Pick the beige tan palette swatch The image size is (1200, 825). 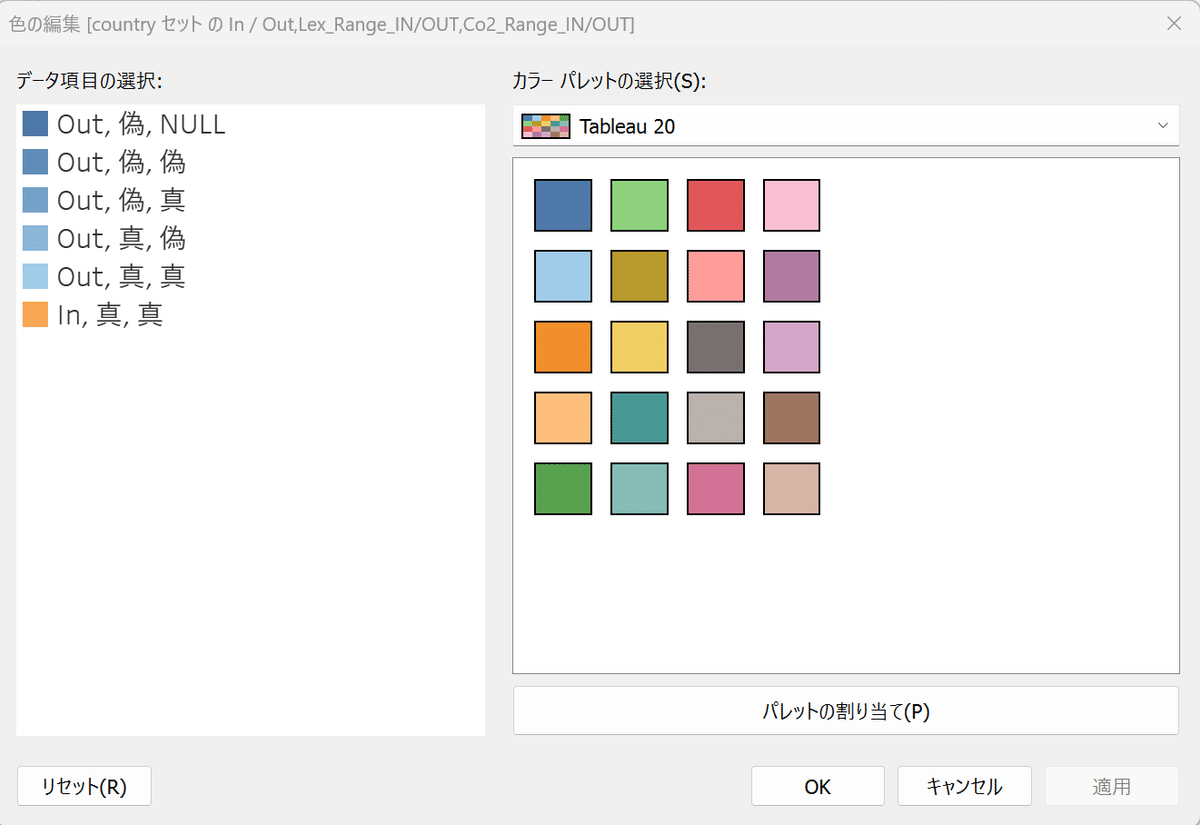[x=792, y=489]
